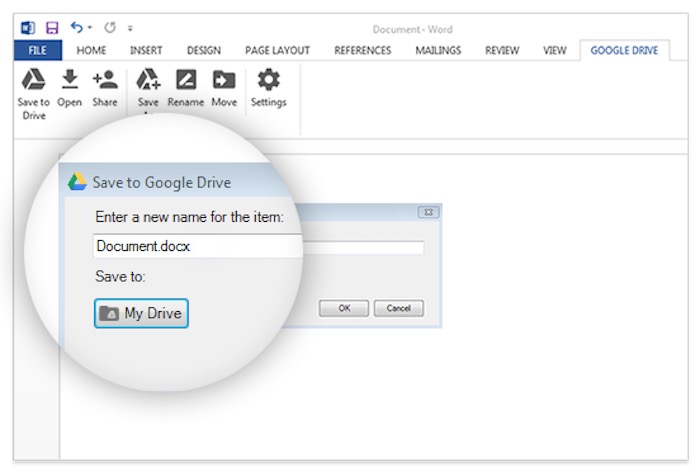Viewport: 700px width, 472px height.
Task: Select the GOOGLE DRIVE ribbon tab
Action: (624, 50)
